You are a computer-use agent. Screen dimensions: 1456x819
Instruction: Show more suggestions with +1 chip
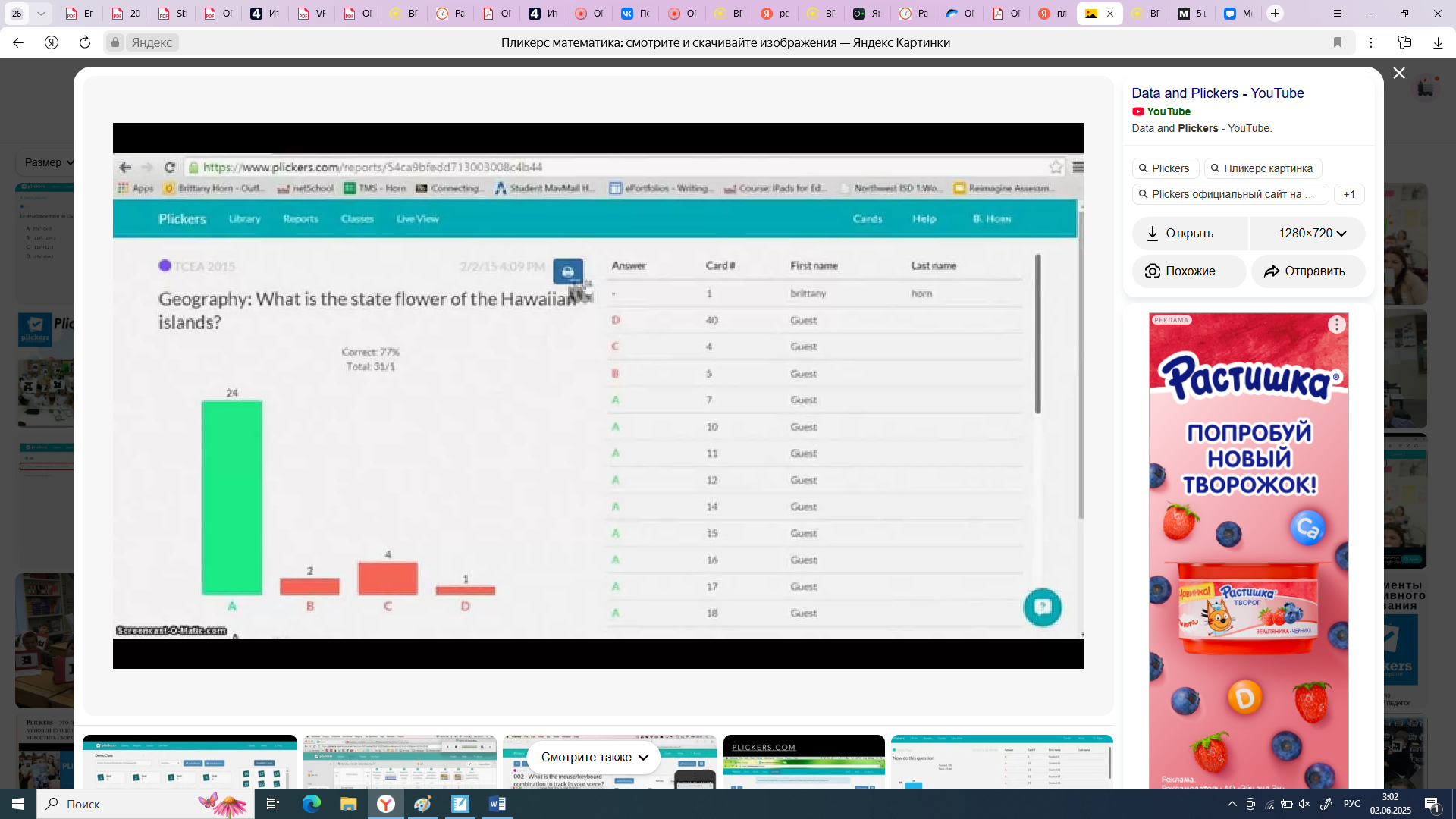point(1348,194)
